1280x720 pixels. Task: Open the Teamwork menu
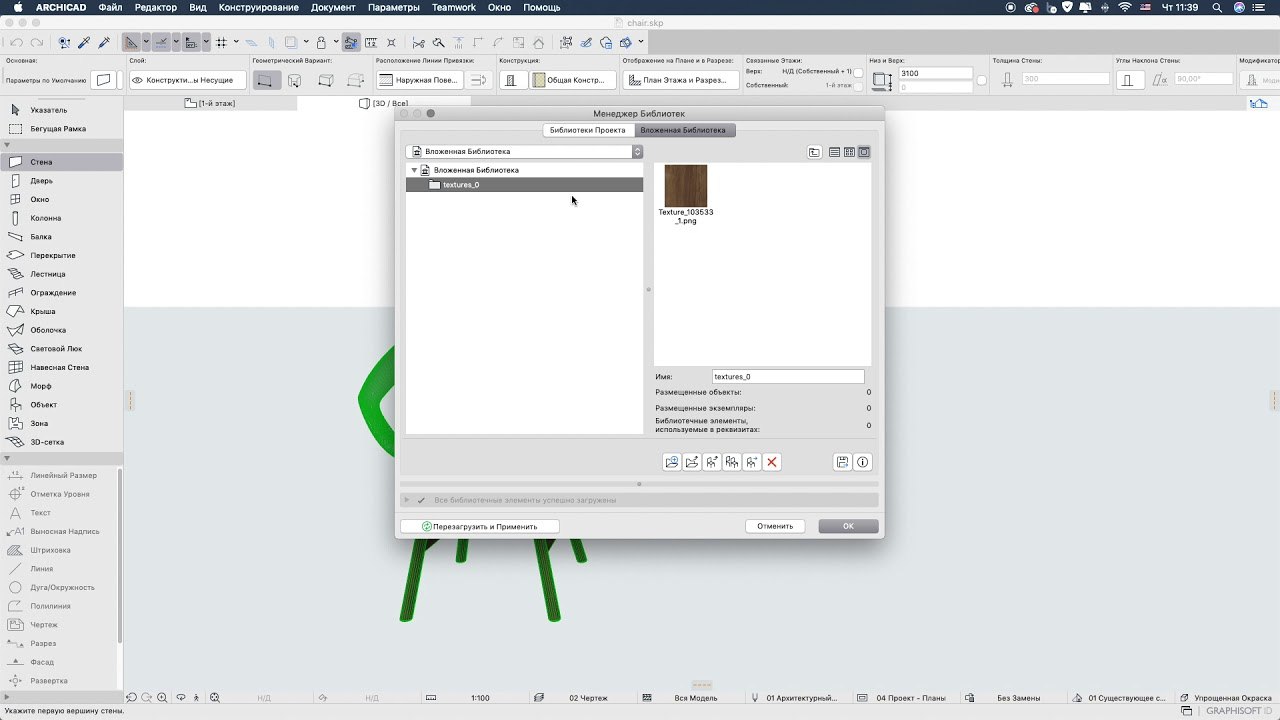pos(454,7)
